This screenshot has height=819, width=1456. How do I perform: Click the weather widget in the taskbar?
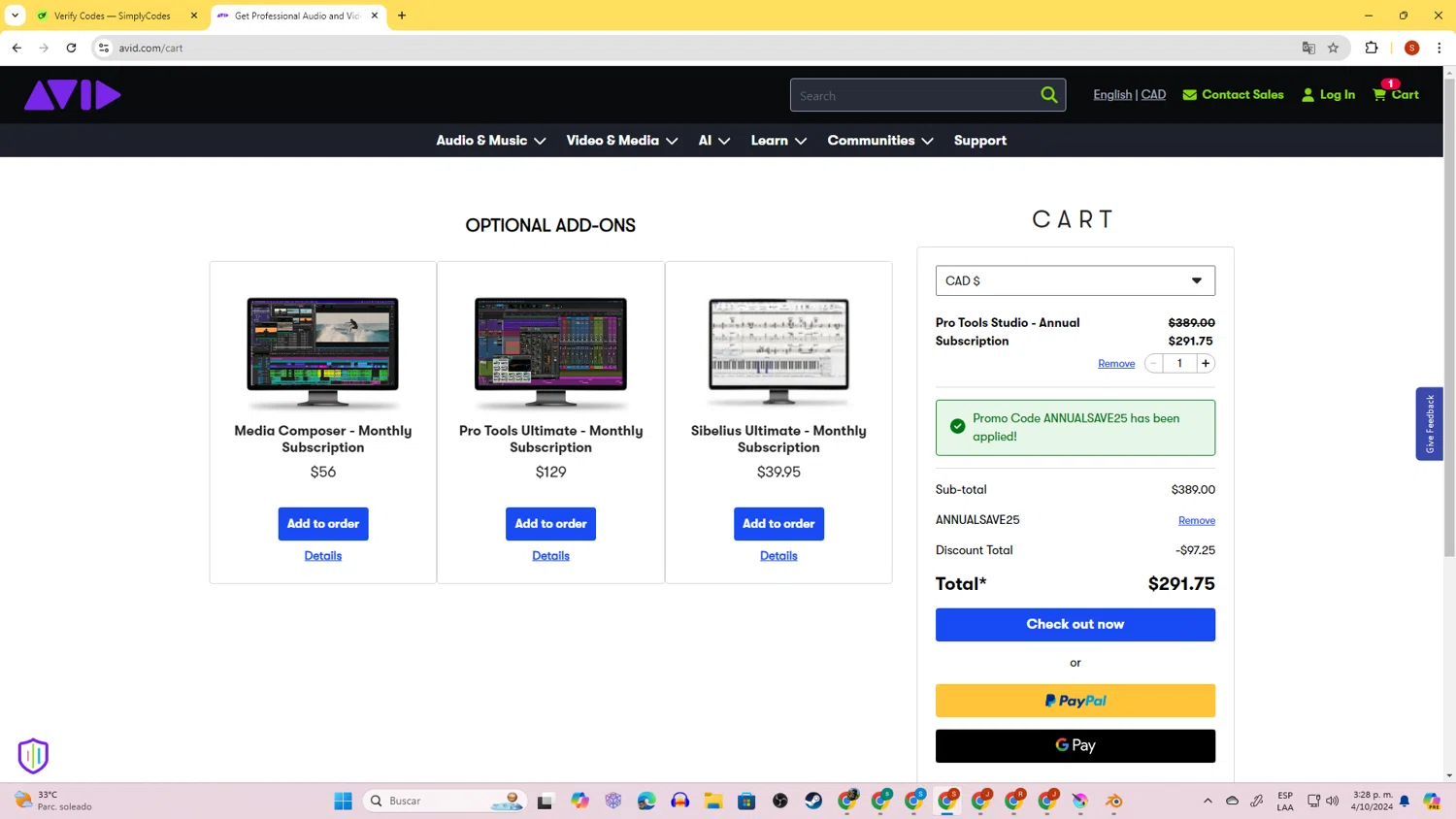pos(53,801)
